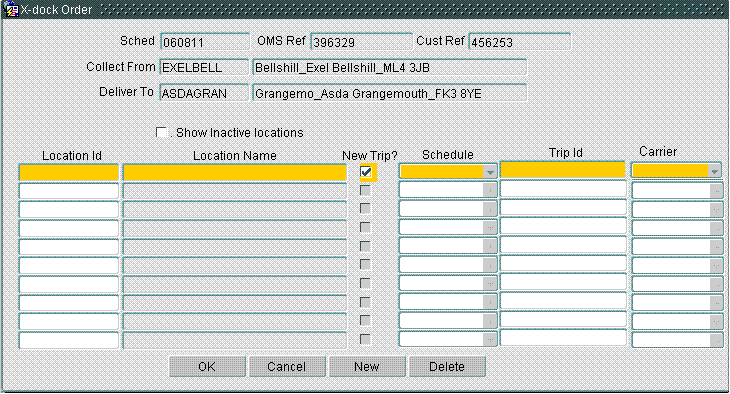Viewport: 730px width, 394px height.
Task: Click Collect From code field EXELBELL
Action: click(x=204, y=67)
